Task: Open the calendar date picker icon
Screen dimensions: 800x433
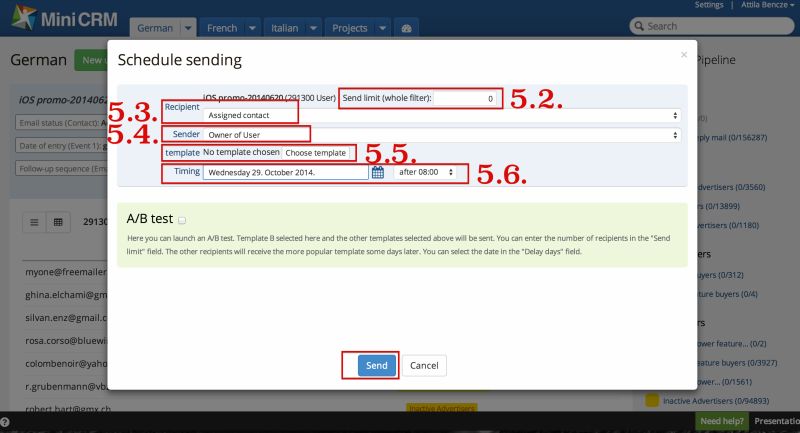Action: (378, 172)
